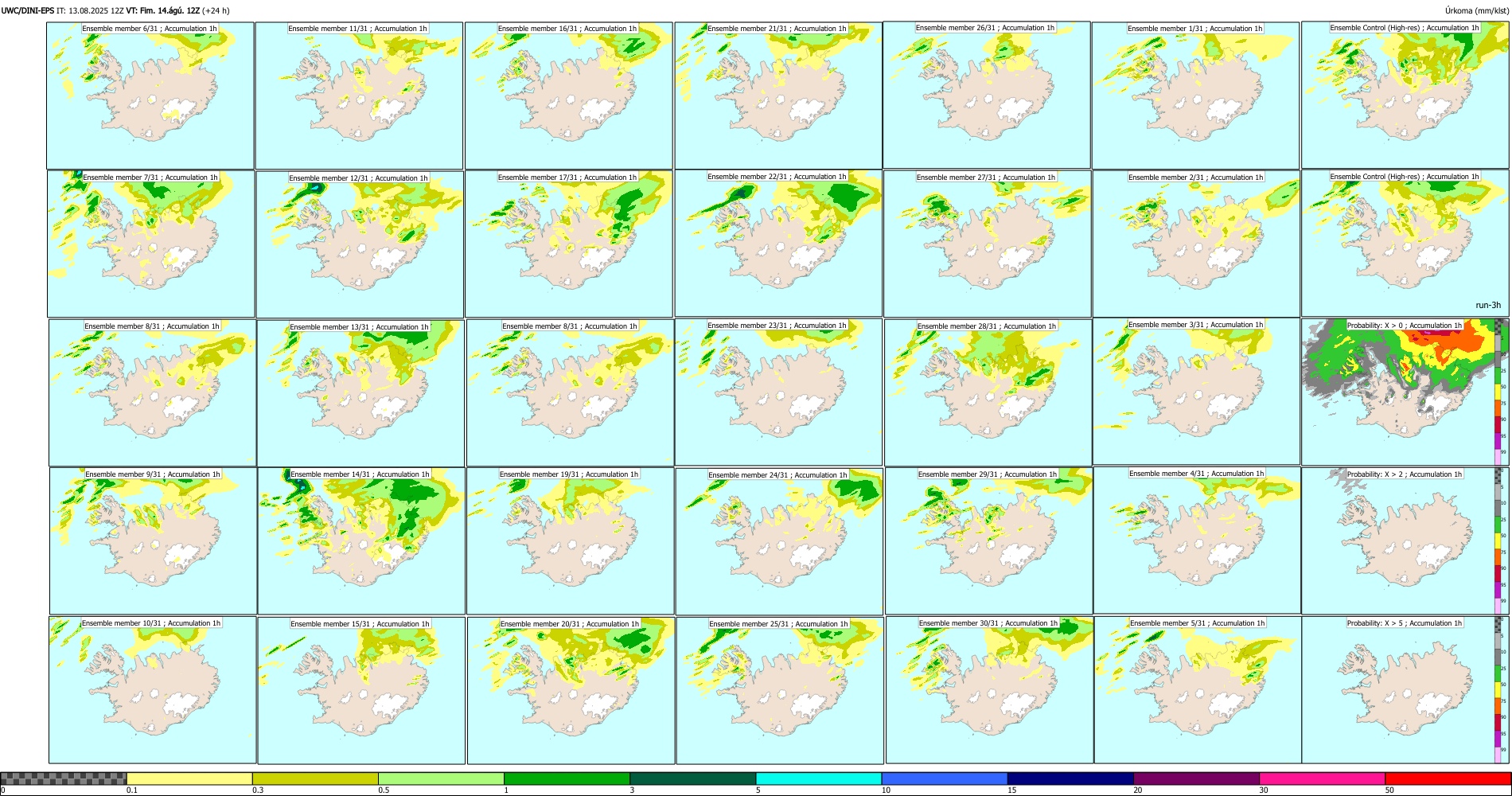The height and width of the screenshot is (796, 1512).
Task: Pick the red above-50 legend swatch
Action: 1448,778
